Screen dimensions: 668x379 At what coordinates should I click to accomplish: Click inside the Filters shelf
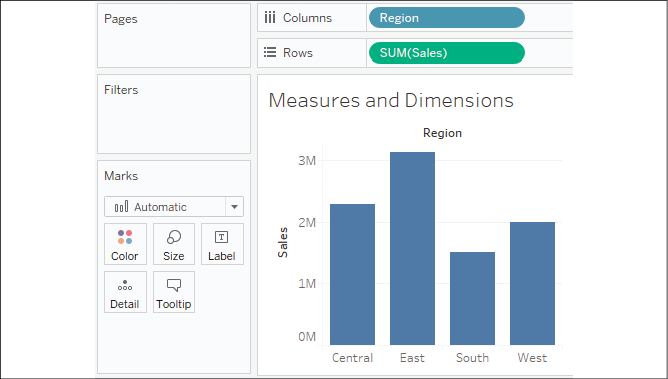174,114
